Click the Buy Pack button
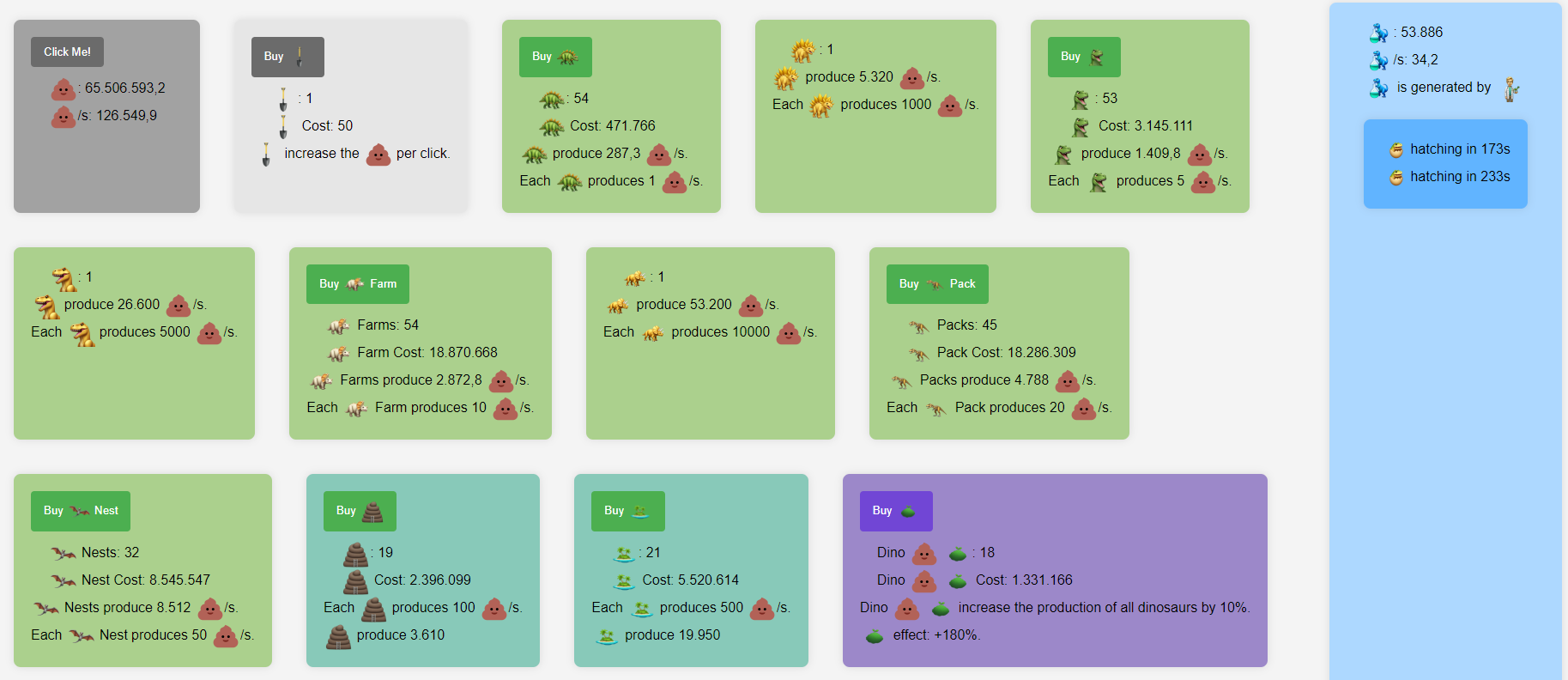1568x680 pixels. [936, 284]
